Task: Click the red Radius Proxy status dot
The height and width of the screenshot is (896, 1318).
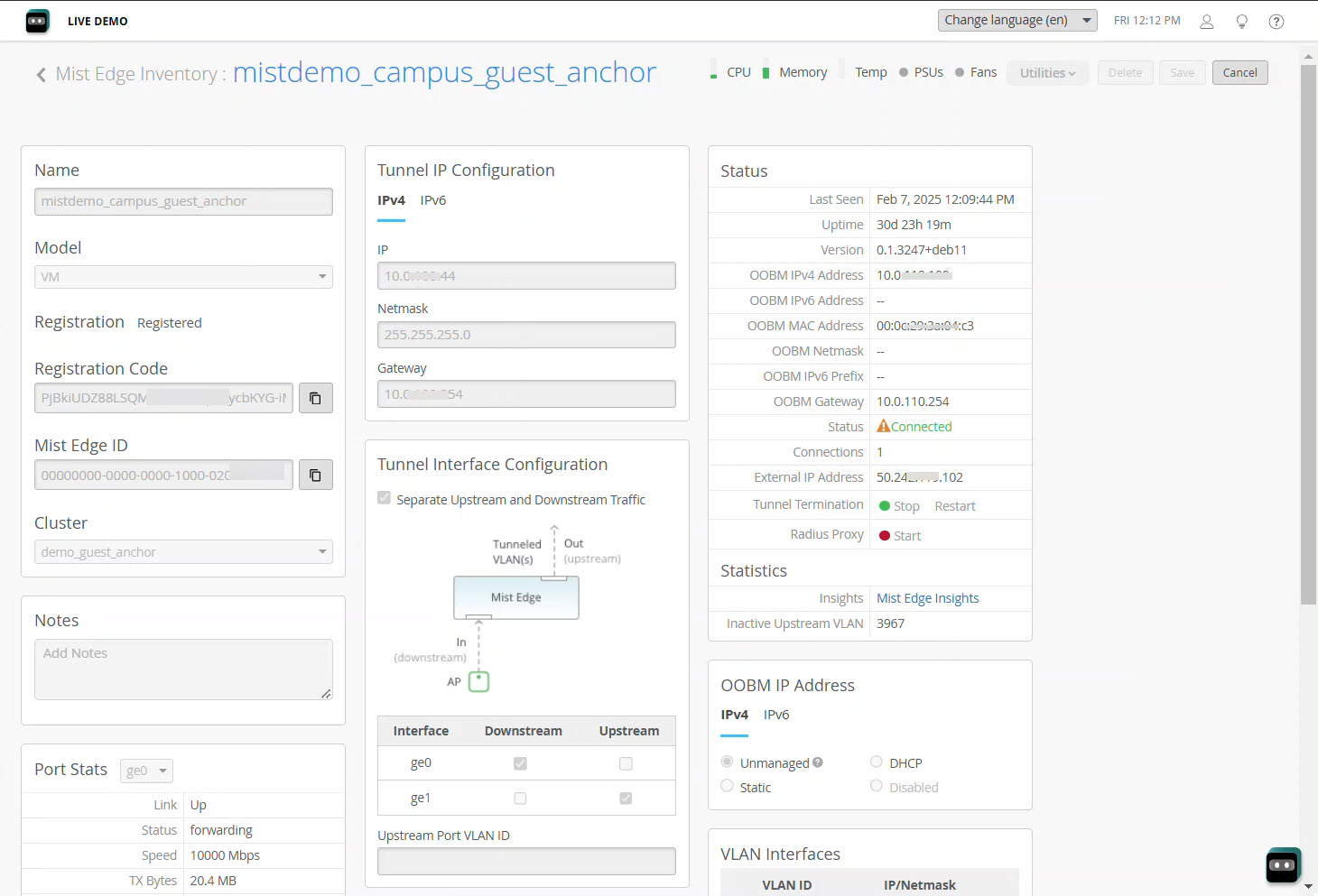Action: (885, 536)
